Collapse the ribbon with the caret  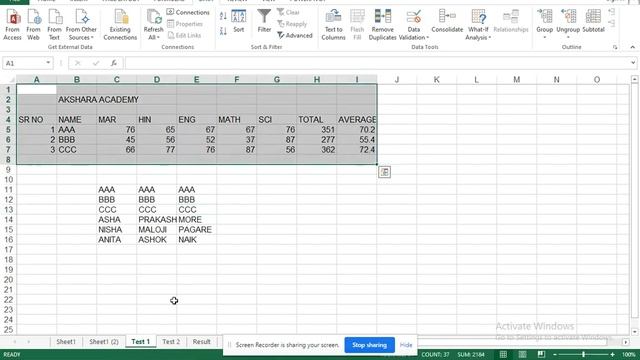[x=632, y=47]
